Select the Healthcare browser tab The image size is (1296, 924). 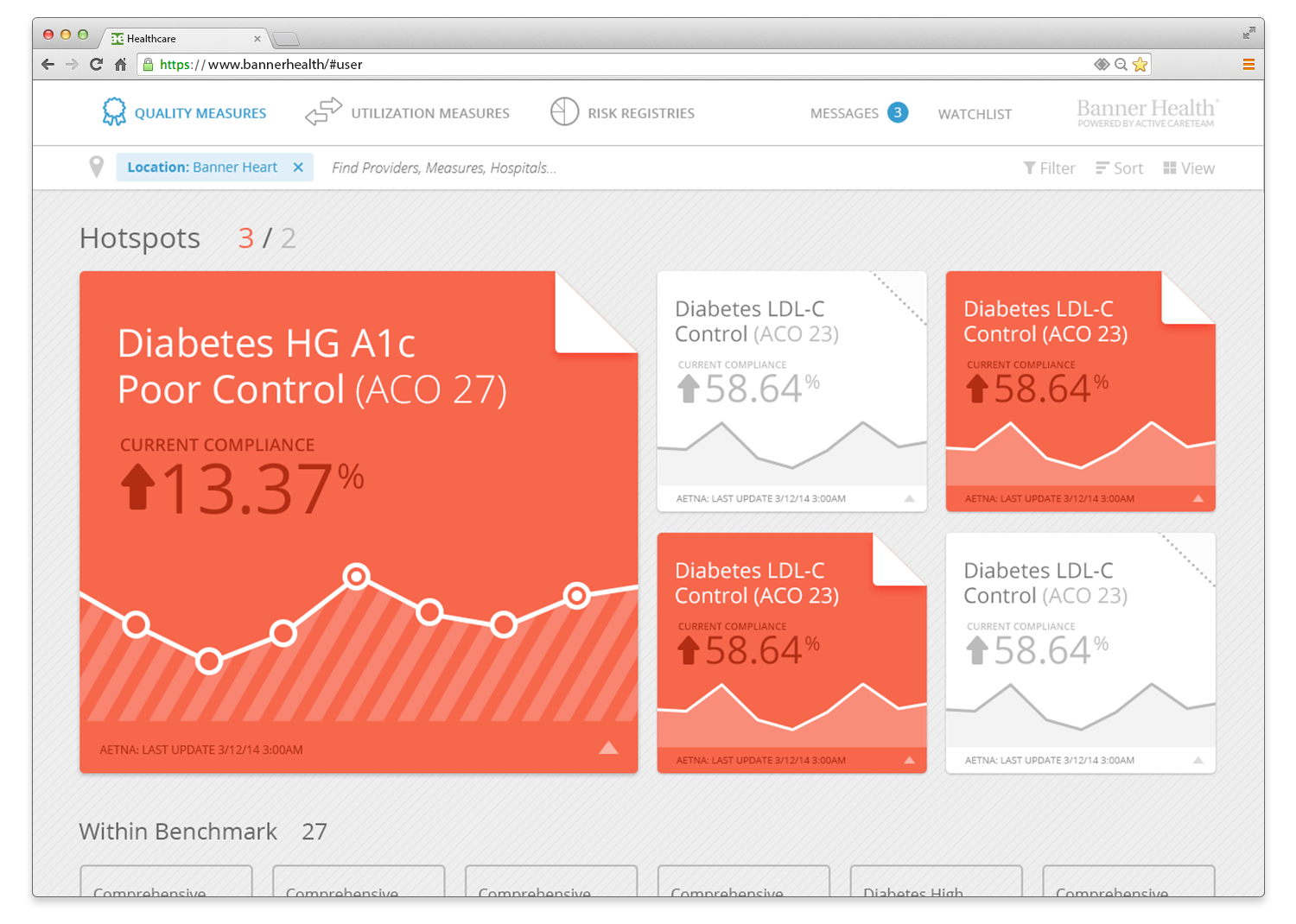(x=185, y=38)
